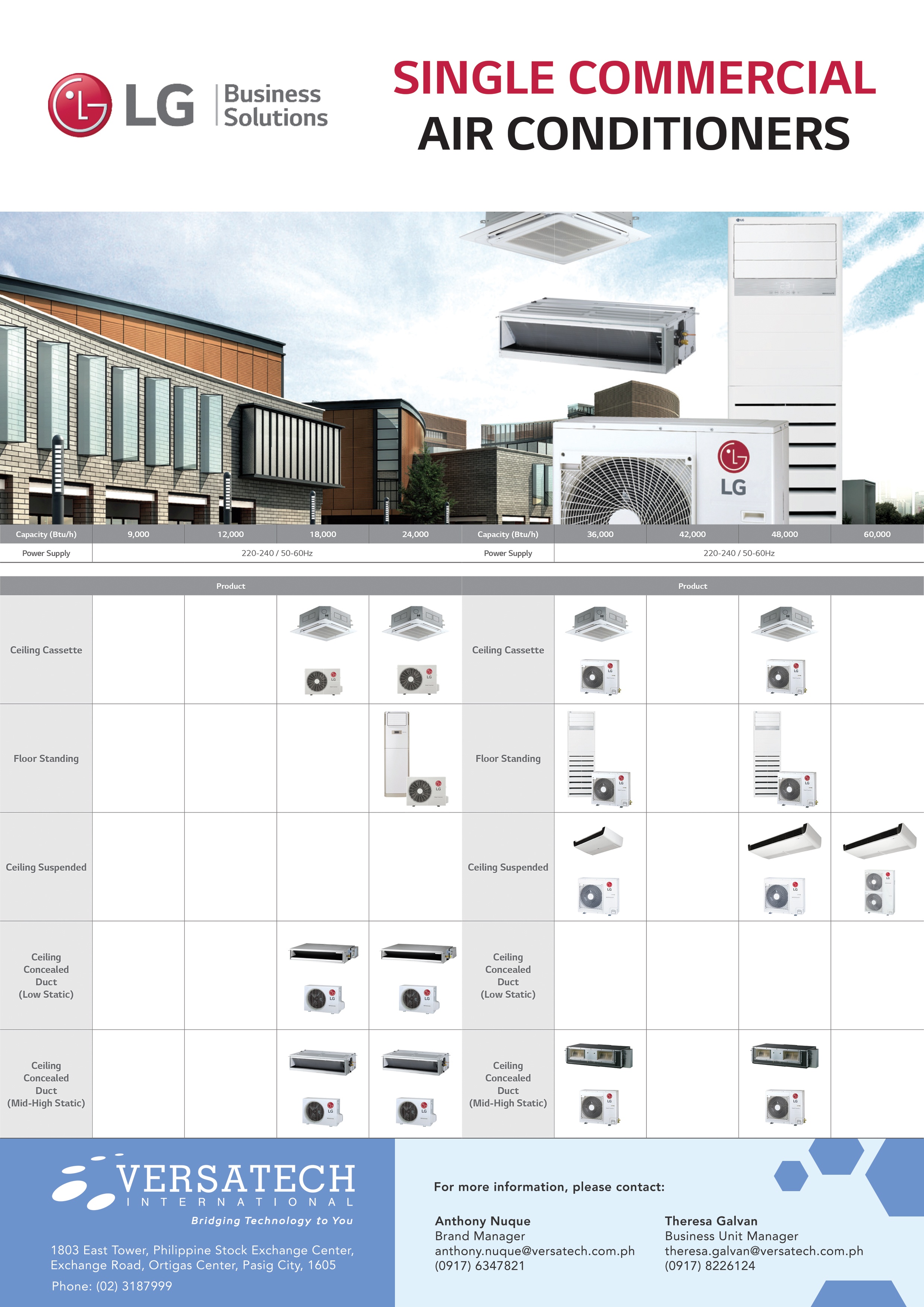Click the Bridging Technology to You tagline
Screen dimensions: 924x1307
[x=272, y=1221]
